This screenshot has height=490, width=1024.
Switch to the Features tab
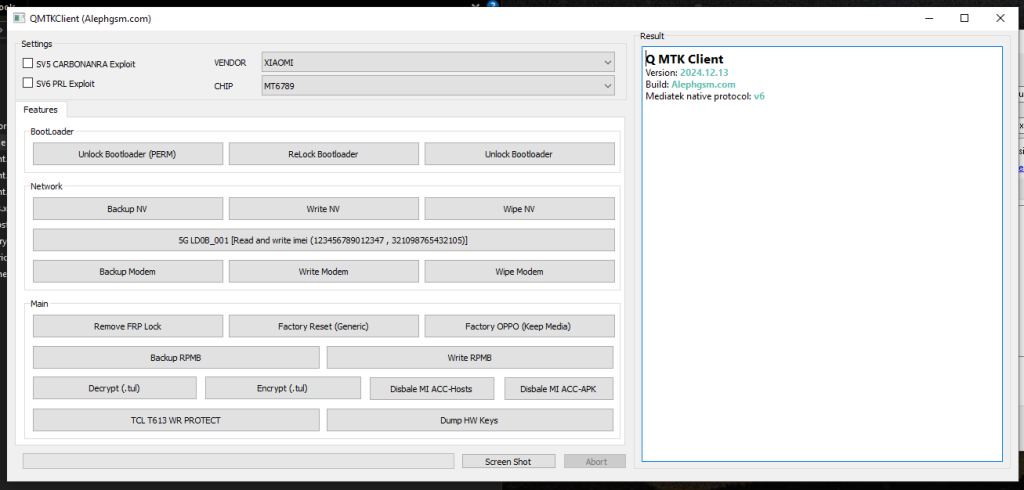click(40, 110)
